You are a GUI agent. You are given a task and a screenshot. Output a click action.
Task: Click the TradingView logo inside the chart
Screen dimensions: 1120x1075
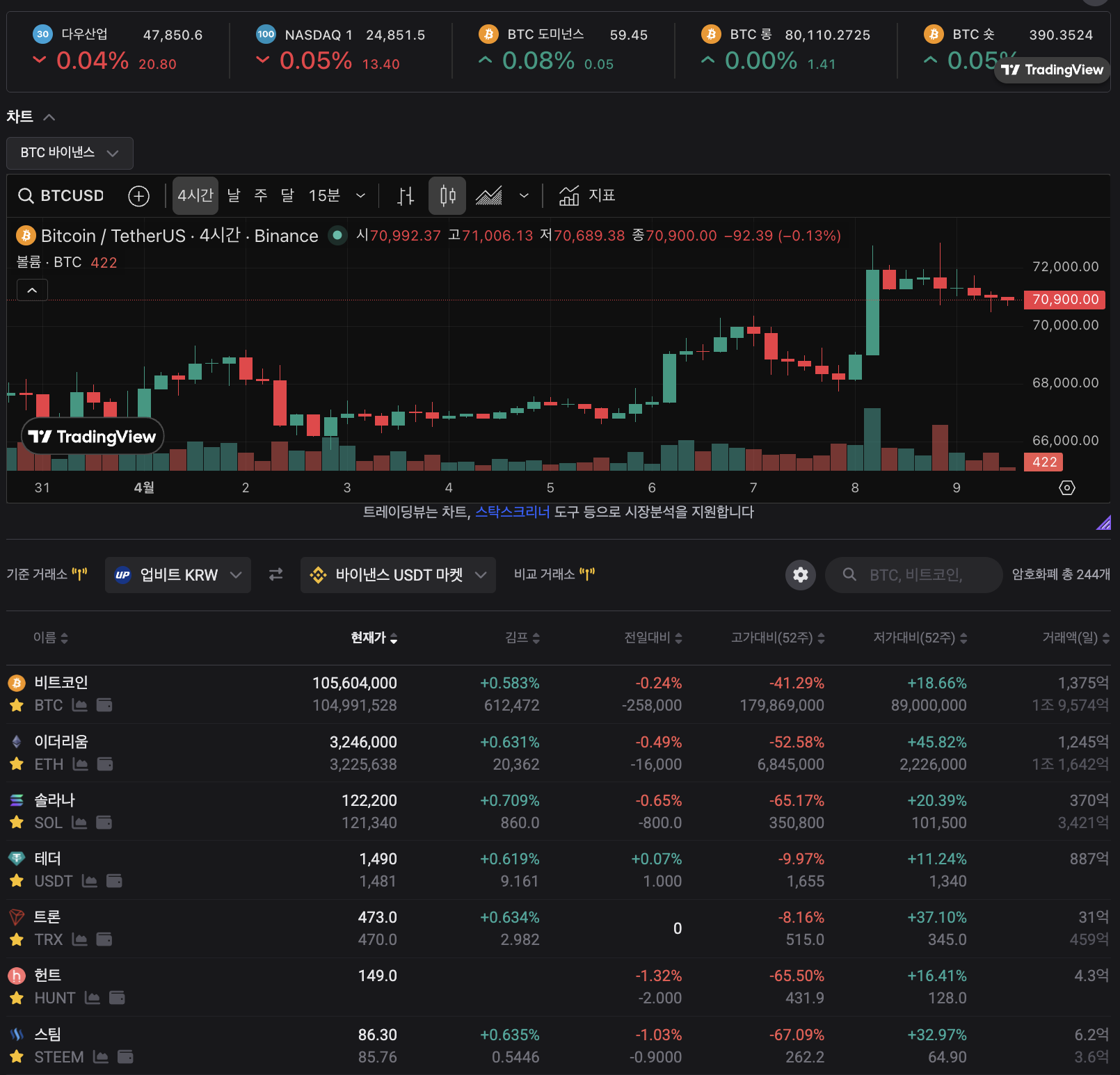93,437
